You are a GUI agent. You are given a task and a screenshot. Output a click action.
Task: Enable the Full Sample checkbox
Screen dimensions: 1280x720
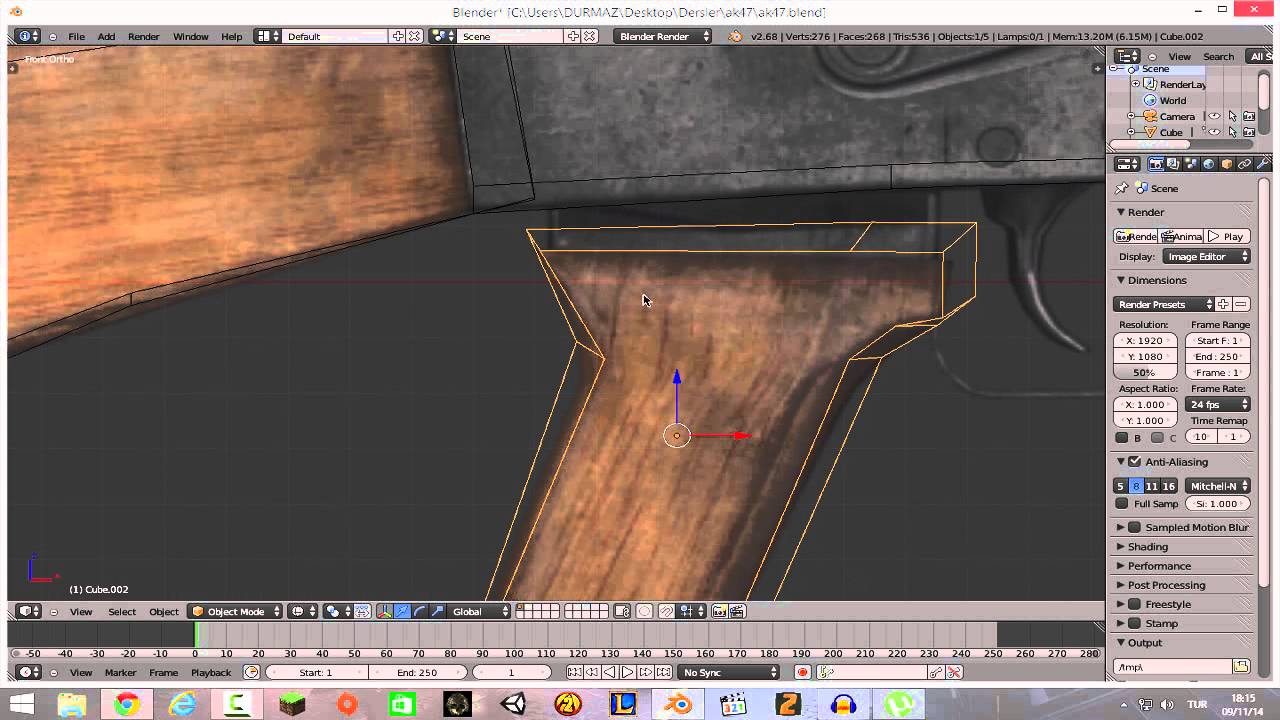(x=1122, y=504)
